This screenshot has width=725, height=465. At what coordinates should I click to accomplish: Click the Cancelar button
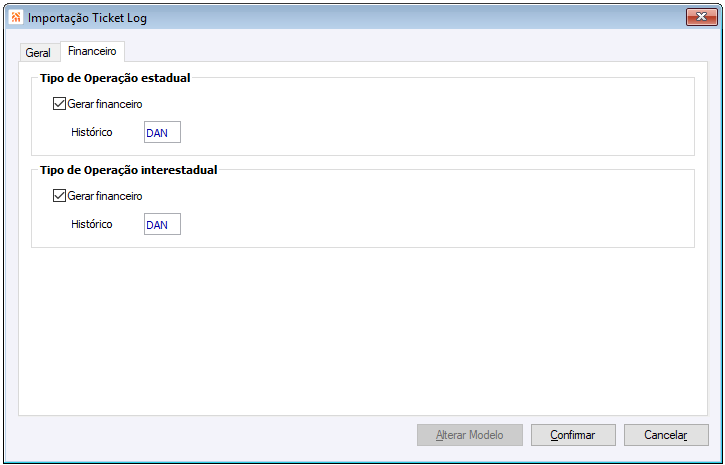665,435
